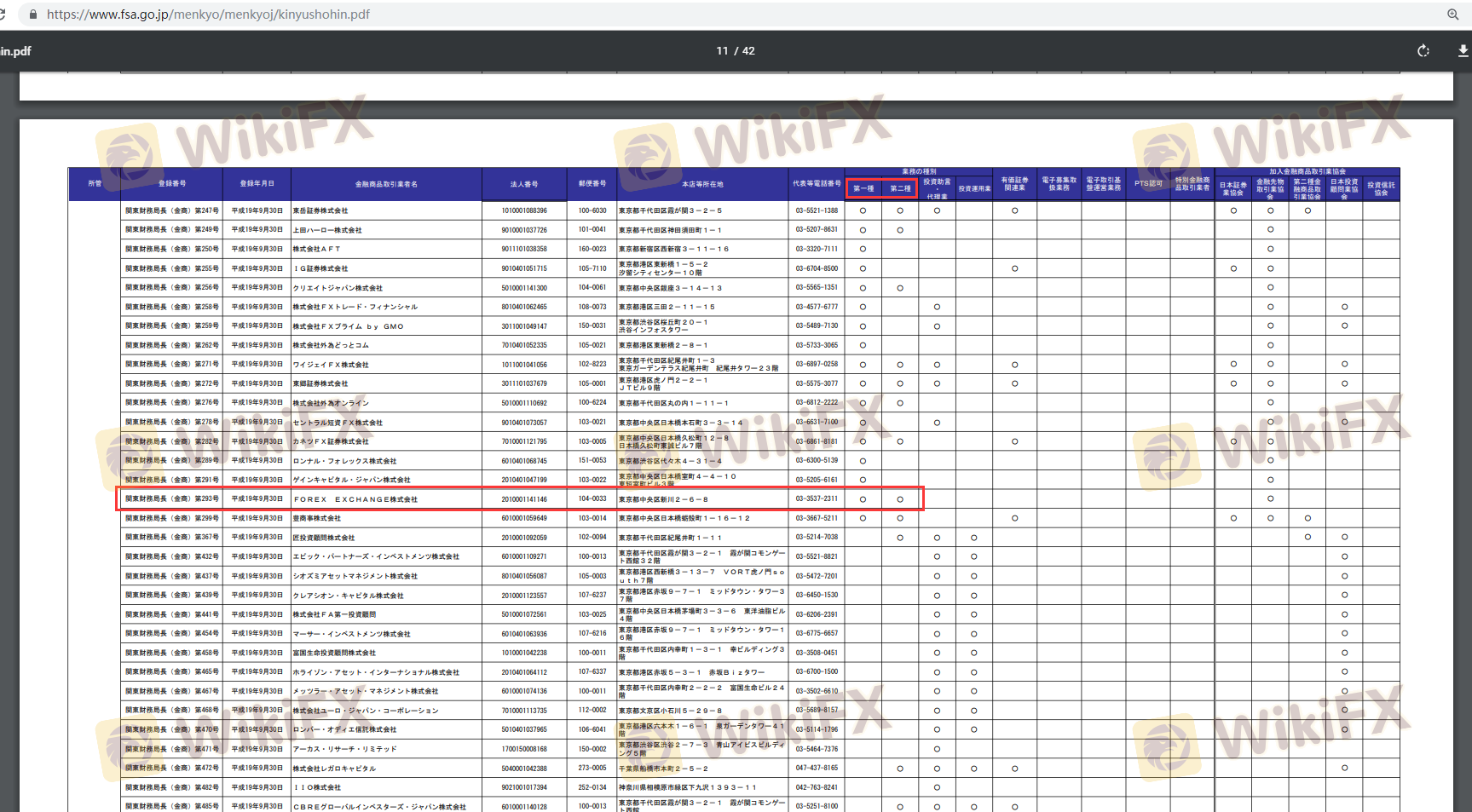Screen dimensions: 1472x812
Task: Click the current page number field showing 11
Action: (x=722, y=51)
